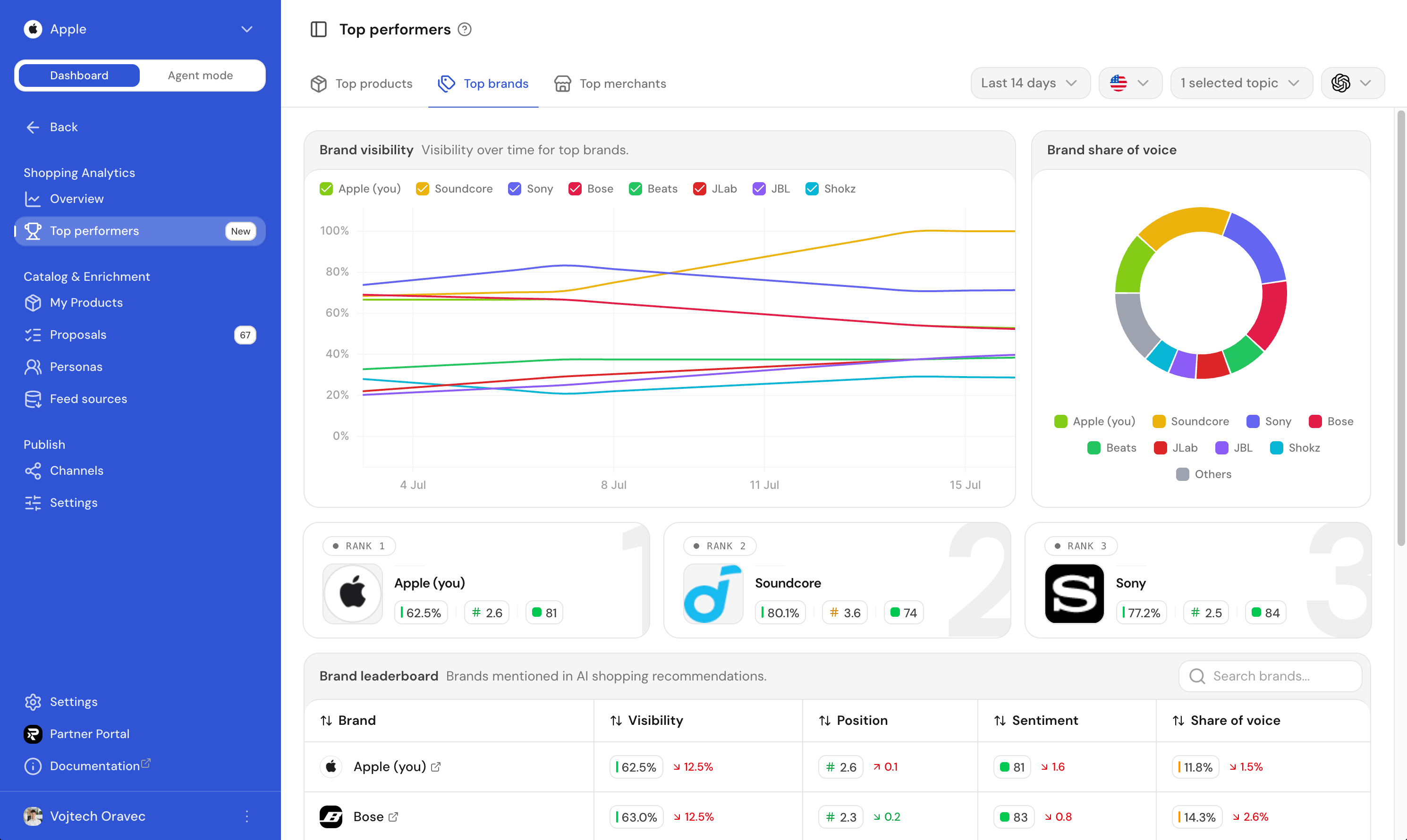The width and height of the screenshot is (1407, 840).
Task: Toggle the JLab legend checkbox
Action: pyautogui.click(x=700, y=189)
